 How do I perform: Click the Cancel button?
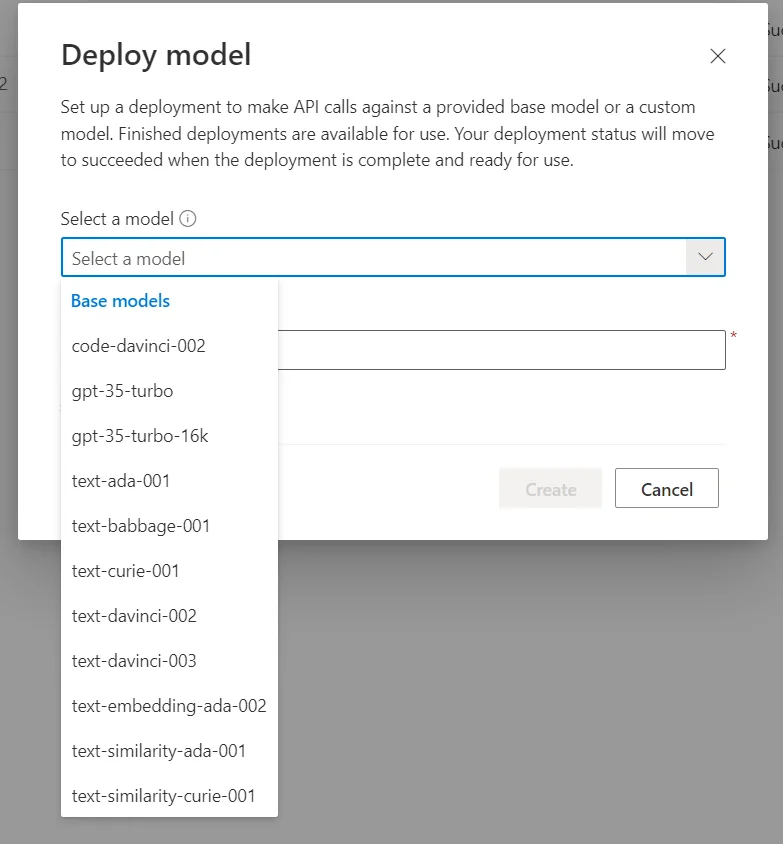click(666, 489)
